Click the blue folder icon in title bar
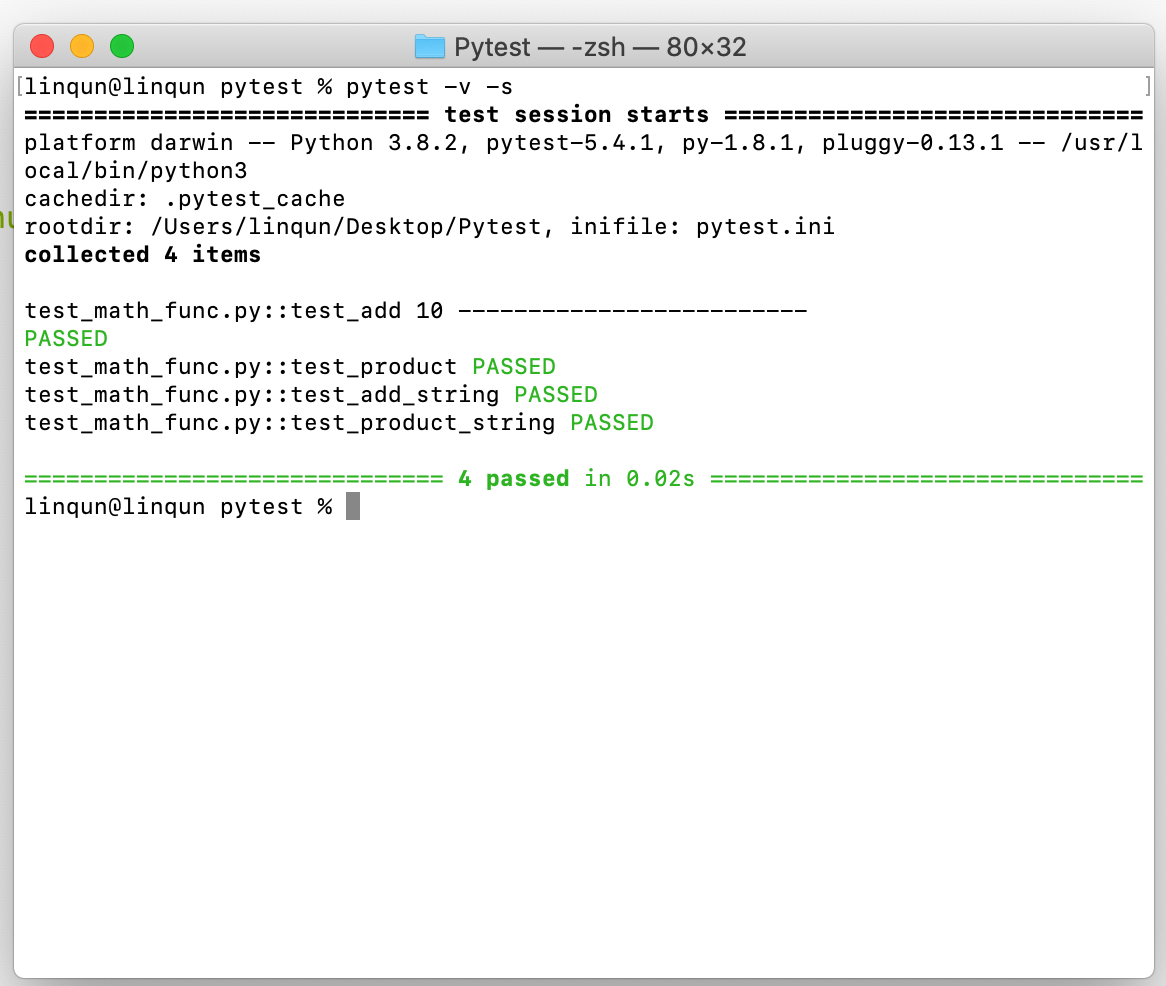The width and height of the screenshot is (1166, 986). (429, 46)
